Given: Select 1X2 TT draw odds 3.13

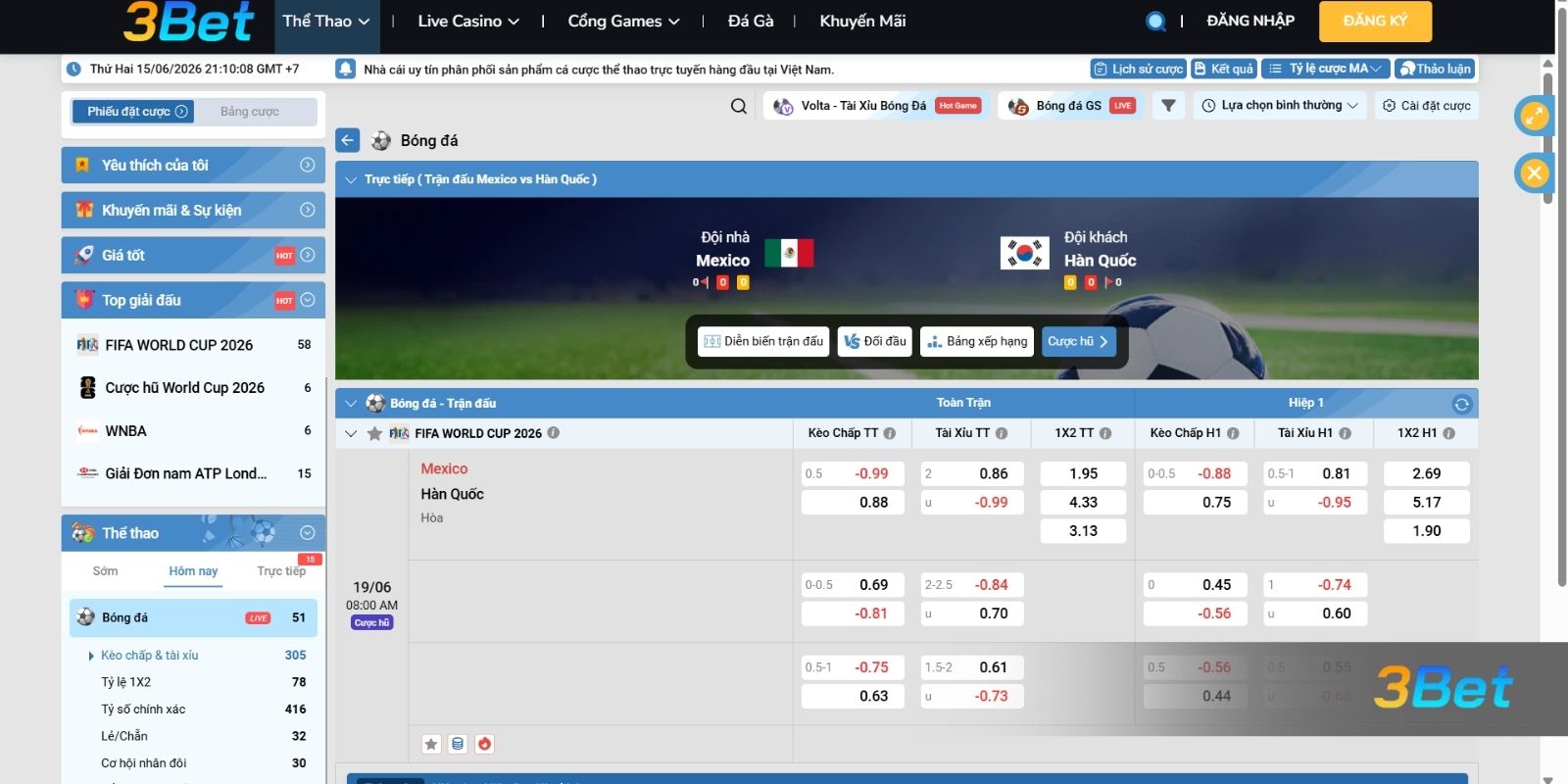Looking at the screenshot, I should (x=1083, y=531).
